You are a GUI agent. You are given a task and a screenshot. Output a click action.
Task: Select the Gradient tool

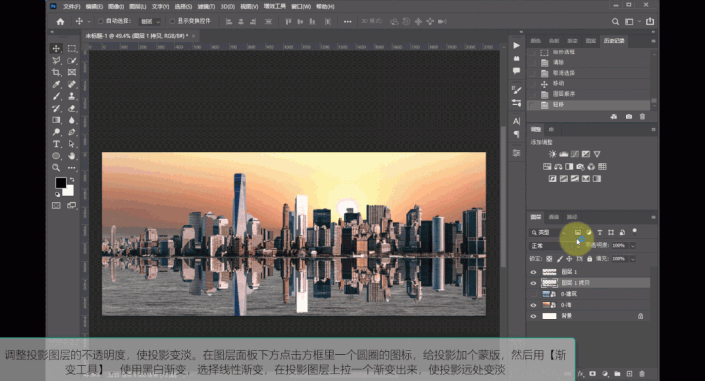click(56, 120)
